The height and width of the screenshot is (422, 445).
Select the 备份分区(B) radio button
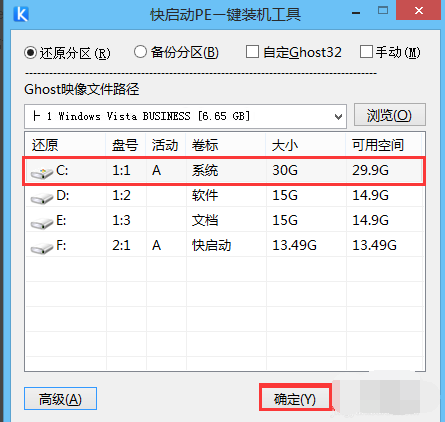140,52
